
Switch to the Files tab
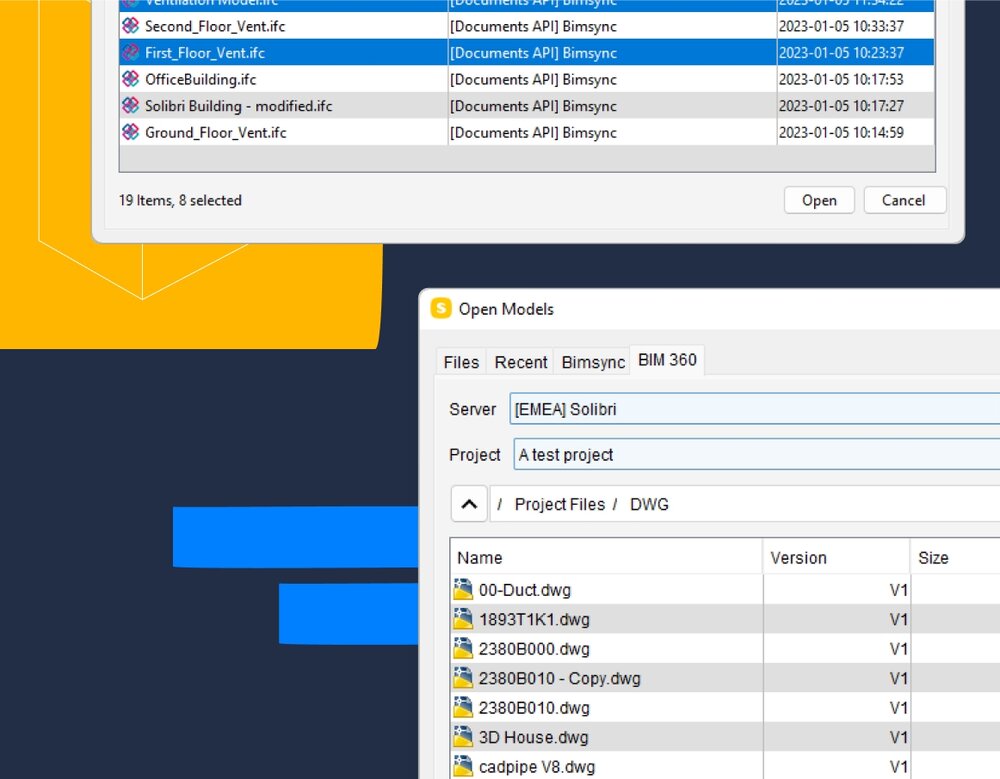[461, 362]
